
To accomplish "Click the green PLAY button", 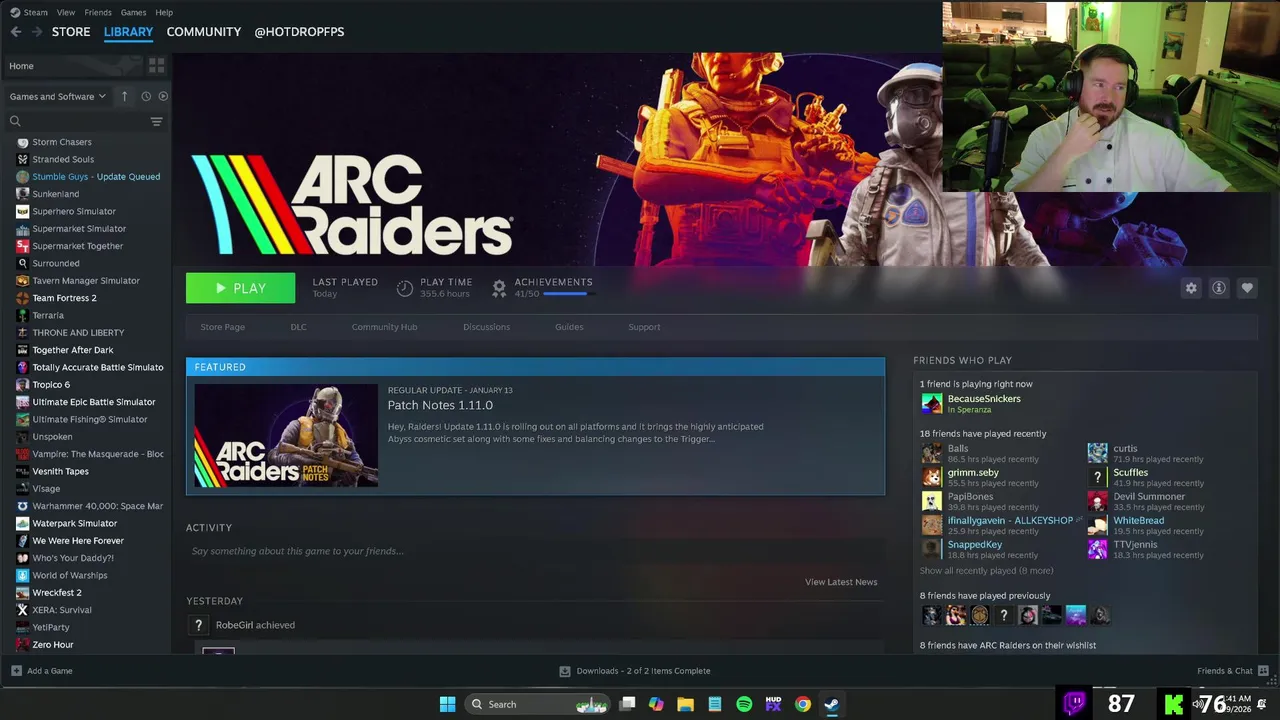I will pos(240,288).
